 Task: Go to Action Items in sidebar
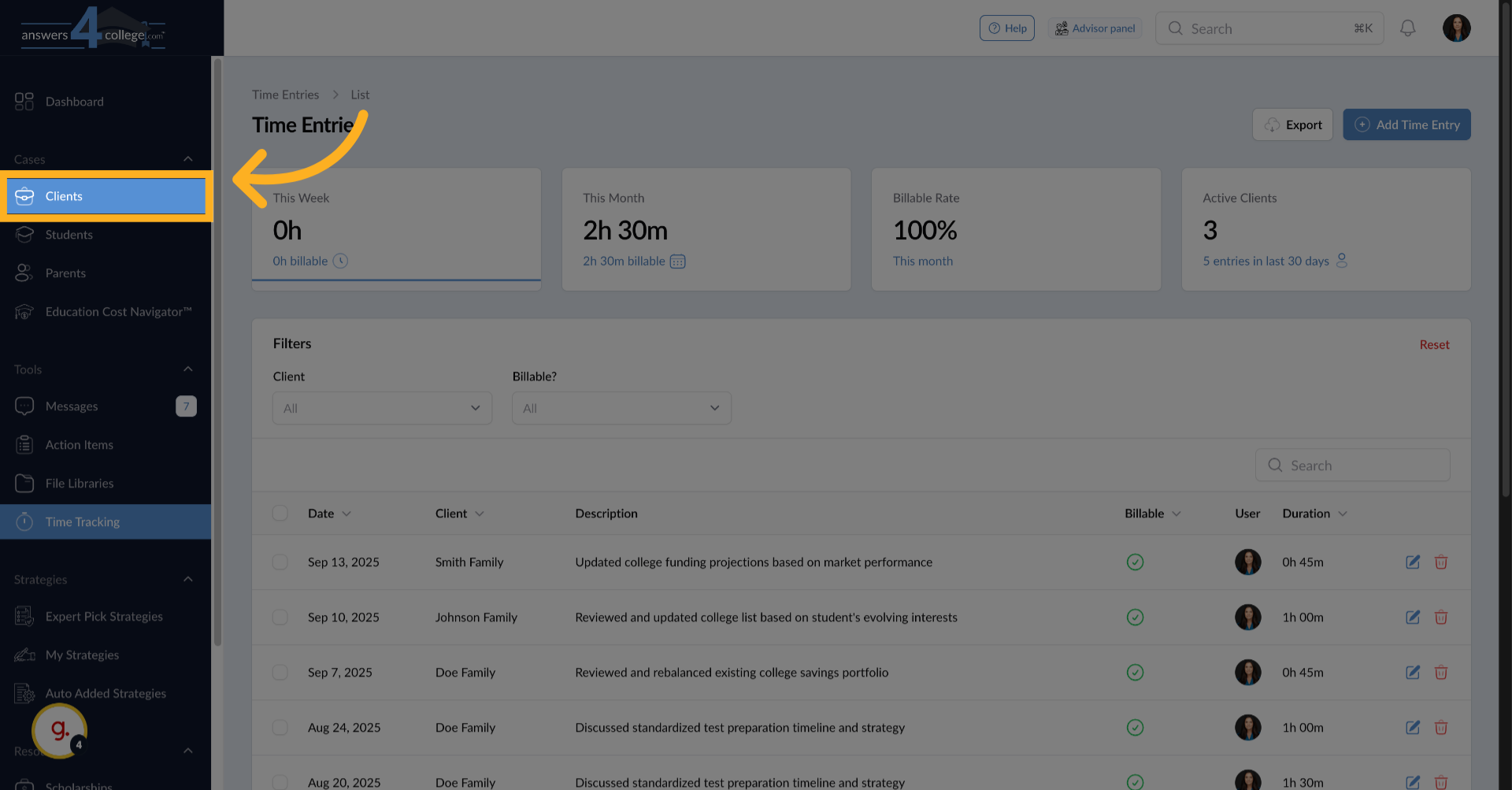click(79, 445)
